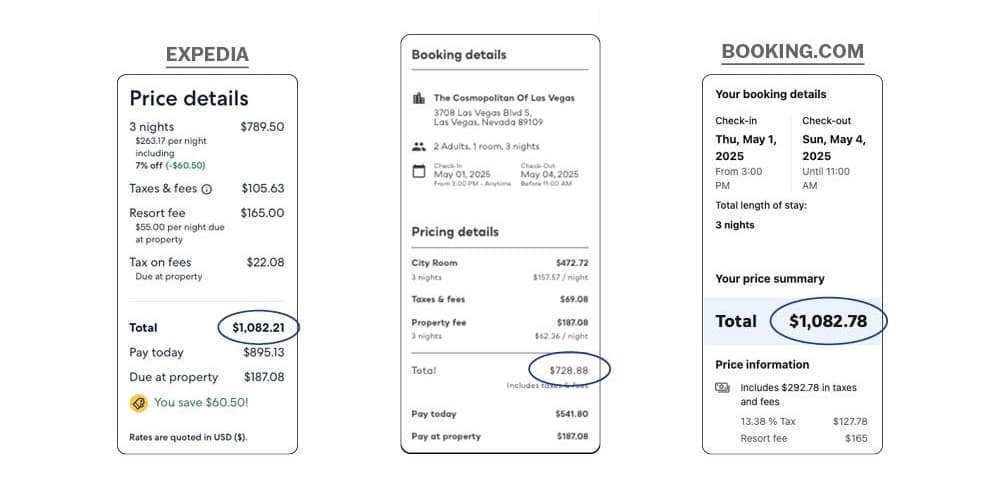1000x483 pixels.
Task: Click the cash icon under Price information
Action: tap(722, 388)
